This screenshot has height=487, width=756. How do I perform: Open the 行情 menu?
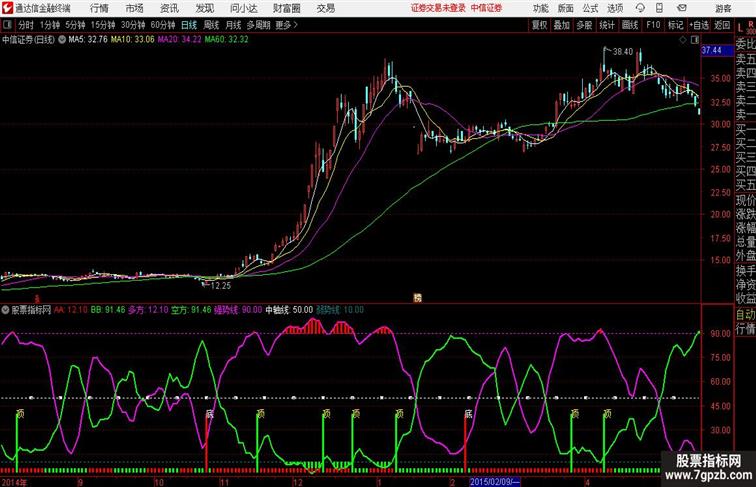[x=99, y=8]
